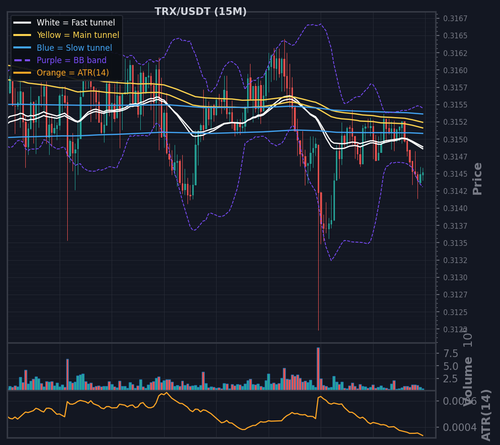The image size is (500, 445).
Task: Click the 0.3132 price tick label
Action: (x=455, y=260)
